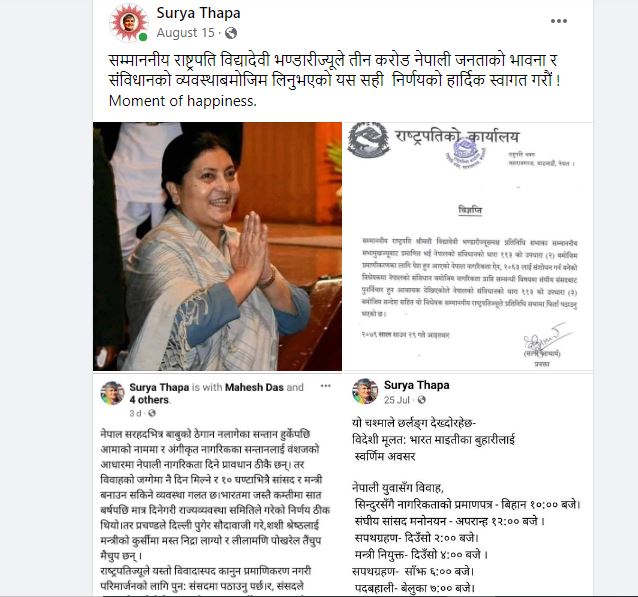
Task: Click the green online status dot on avatar
Action: 142,37
